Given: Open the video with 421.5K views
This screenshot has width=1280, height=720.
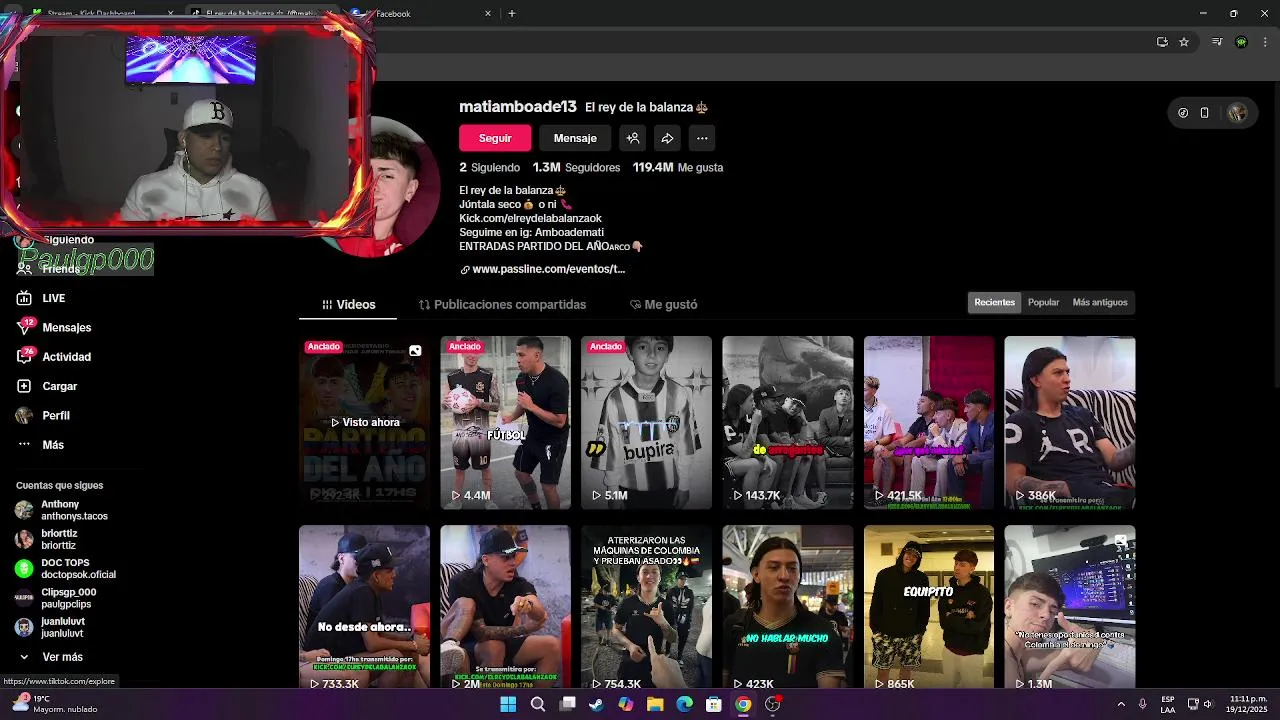Looking at the screenshot, I should point(929,423).
